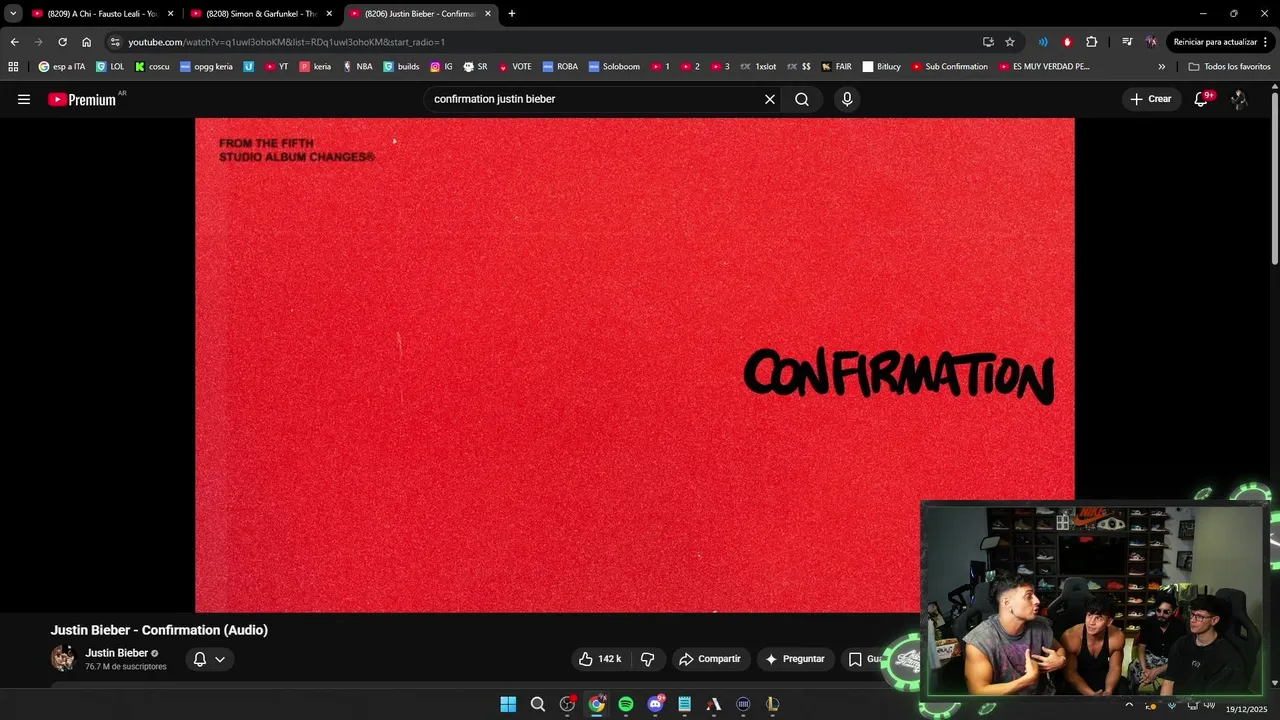Open the IG bookmark
1280x720 pixels.
[x=441, y=67]
